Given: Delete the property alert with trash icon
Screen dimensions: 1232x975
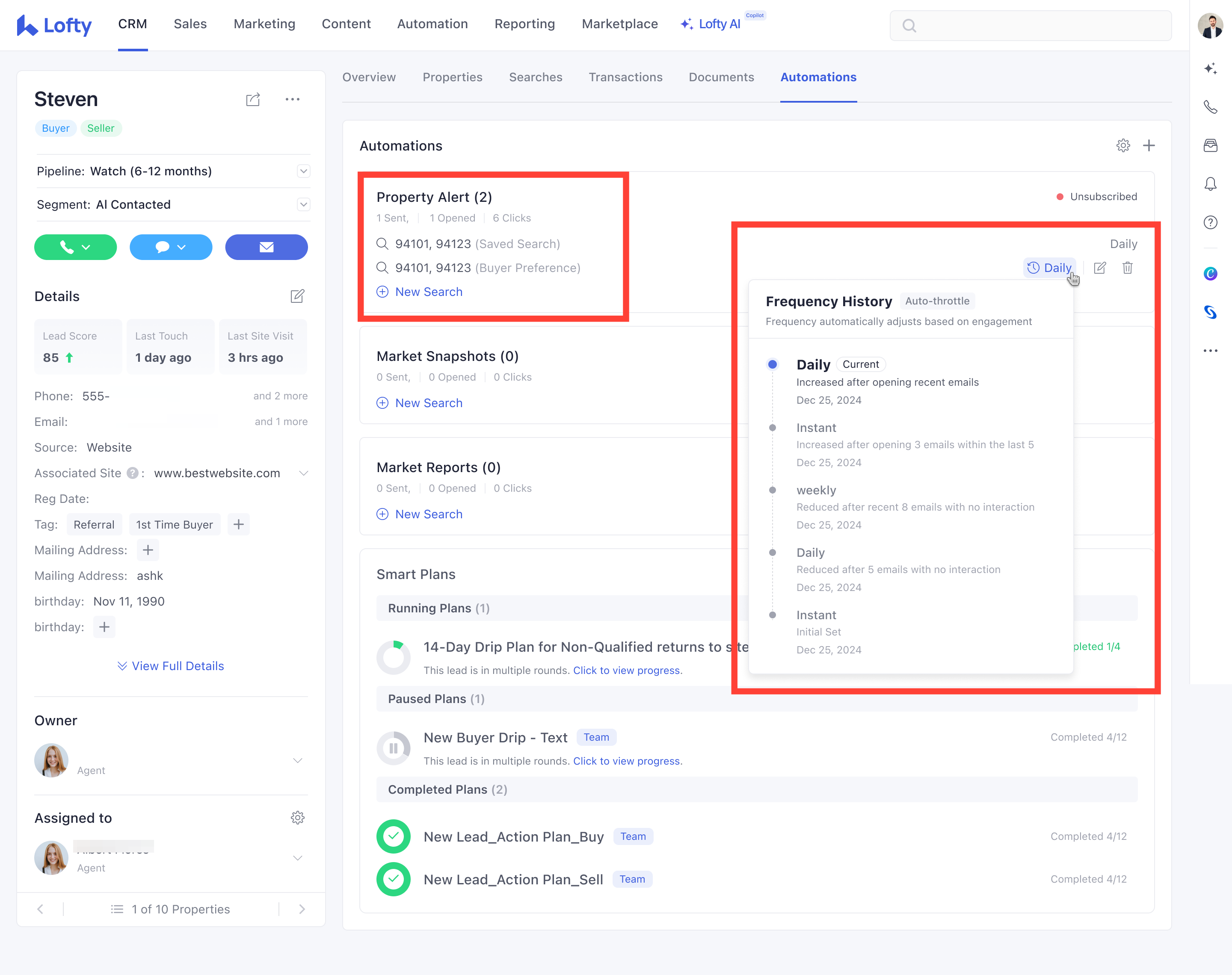Looking at the screenshot, I should pos(1128,268).
